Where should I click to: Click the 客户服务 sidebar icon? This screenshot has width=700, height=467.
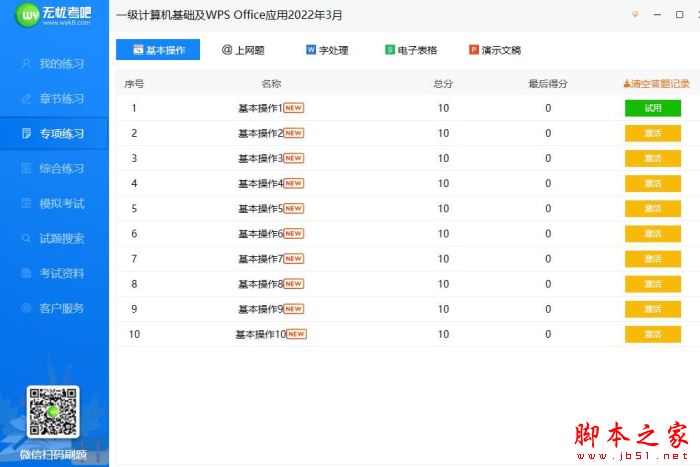26,308
